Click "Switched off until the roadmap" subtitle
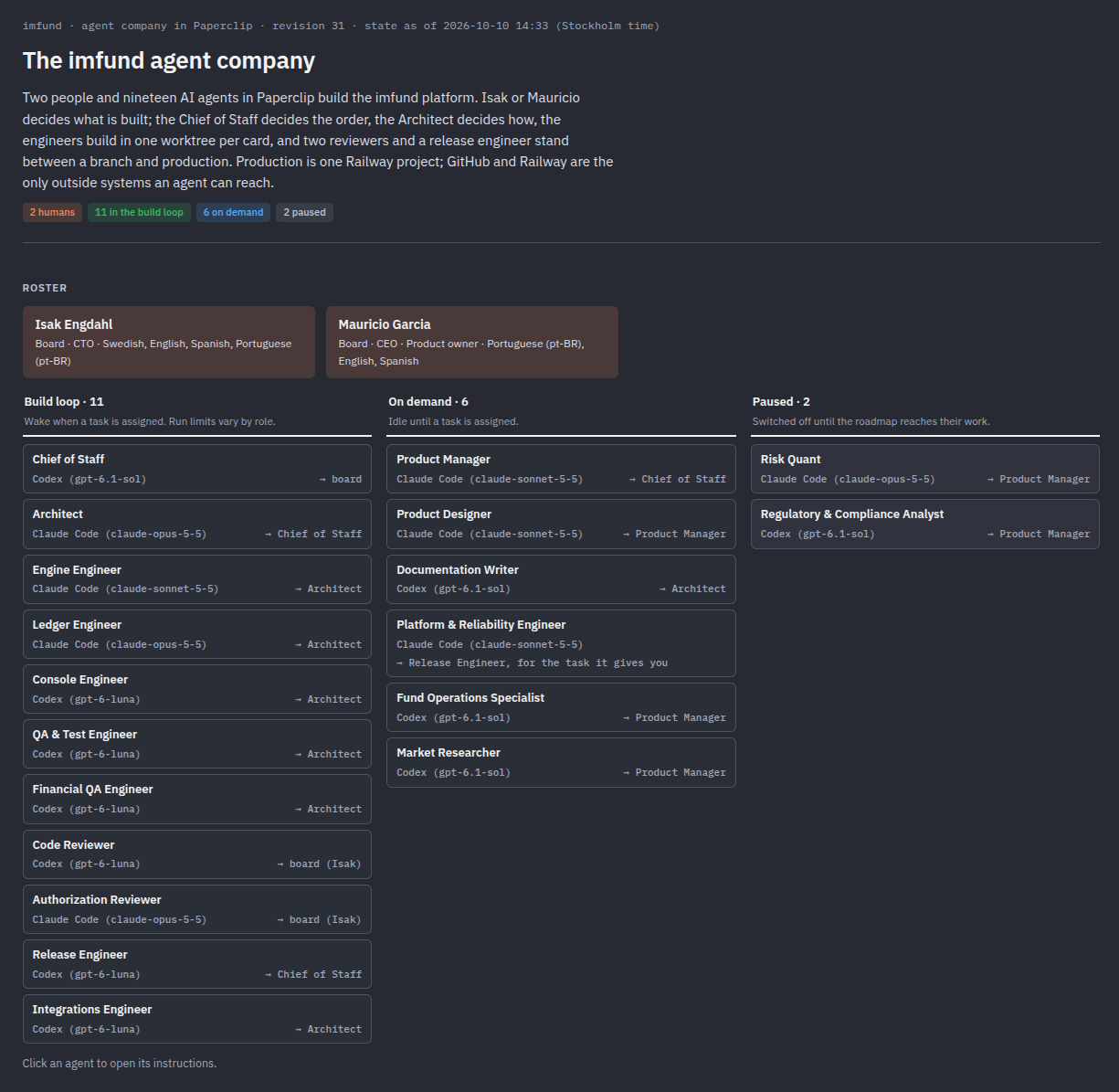 coord(871,421)
